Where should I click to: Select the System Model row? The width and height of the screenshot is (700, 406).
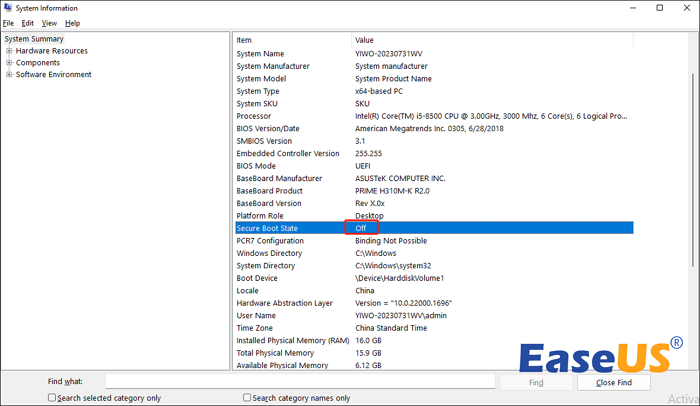click(434, 79)
